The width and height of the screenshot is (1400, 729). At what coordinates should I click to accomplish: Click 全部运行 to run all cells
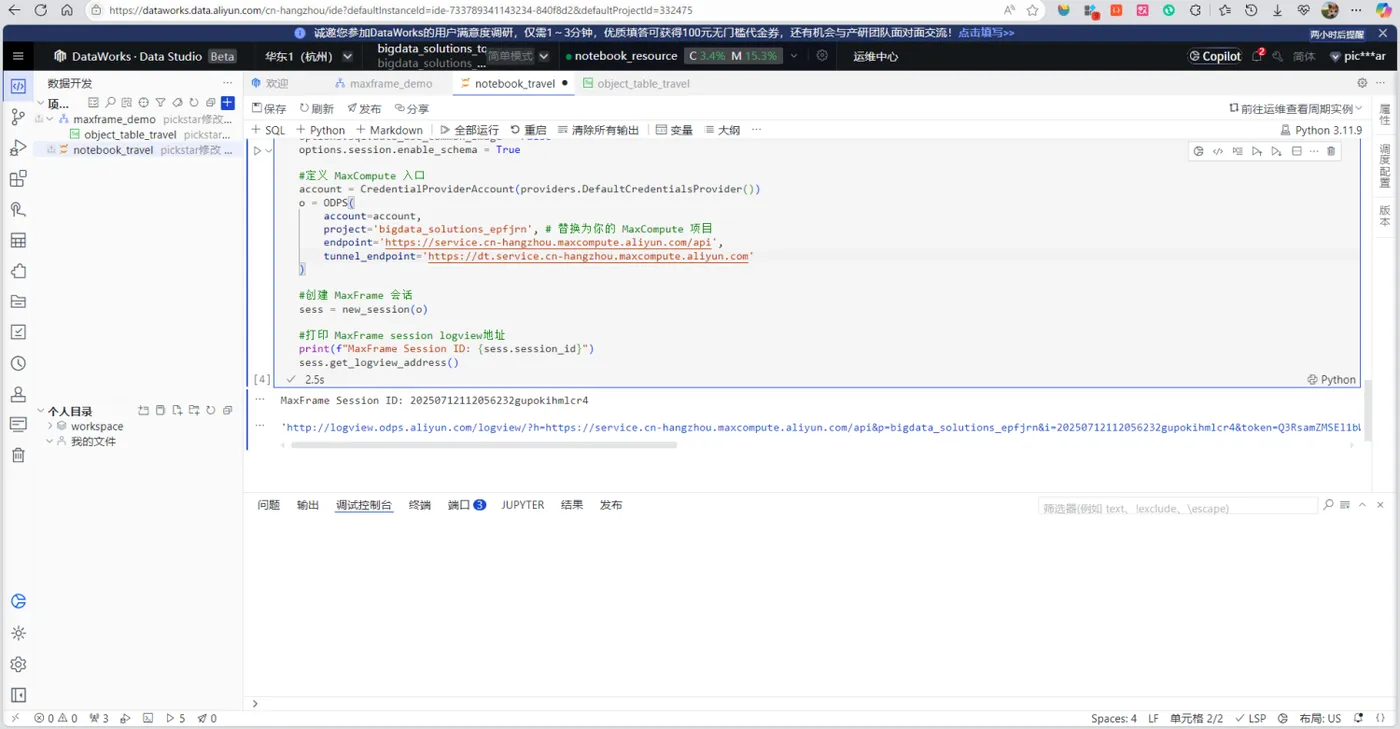469,130
